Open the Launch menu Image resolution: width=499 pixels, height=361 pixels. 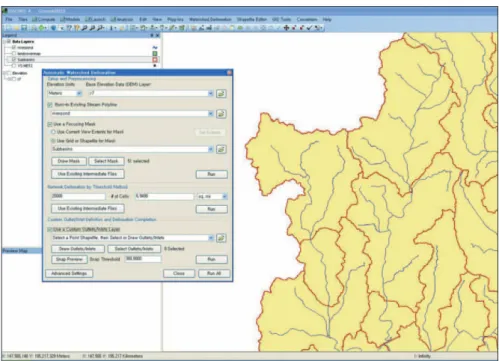[x=95, y=19]
